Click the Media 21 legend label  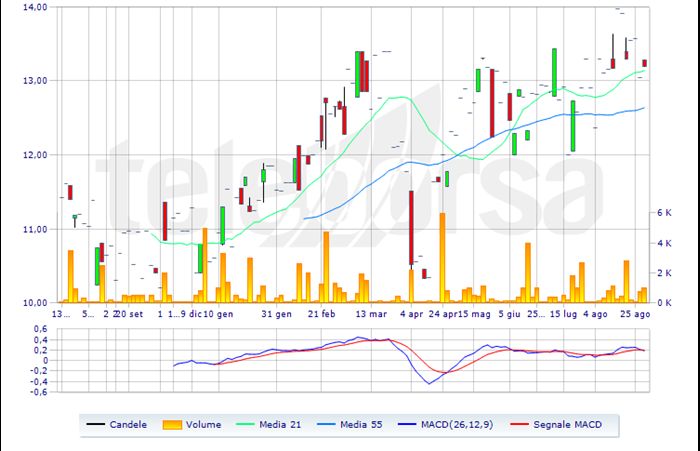pyautogui.click(x=280, y=425)
